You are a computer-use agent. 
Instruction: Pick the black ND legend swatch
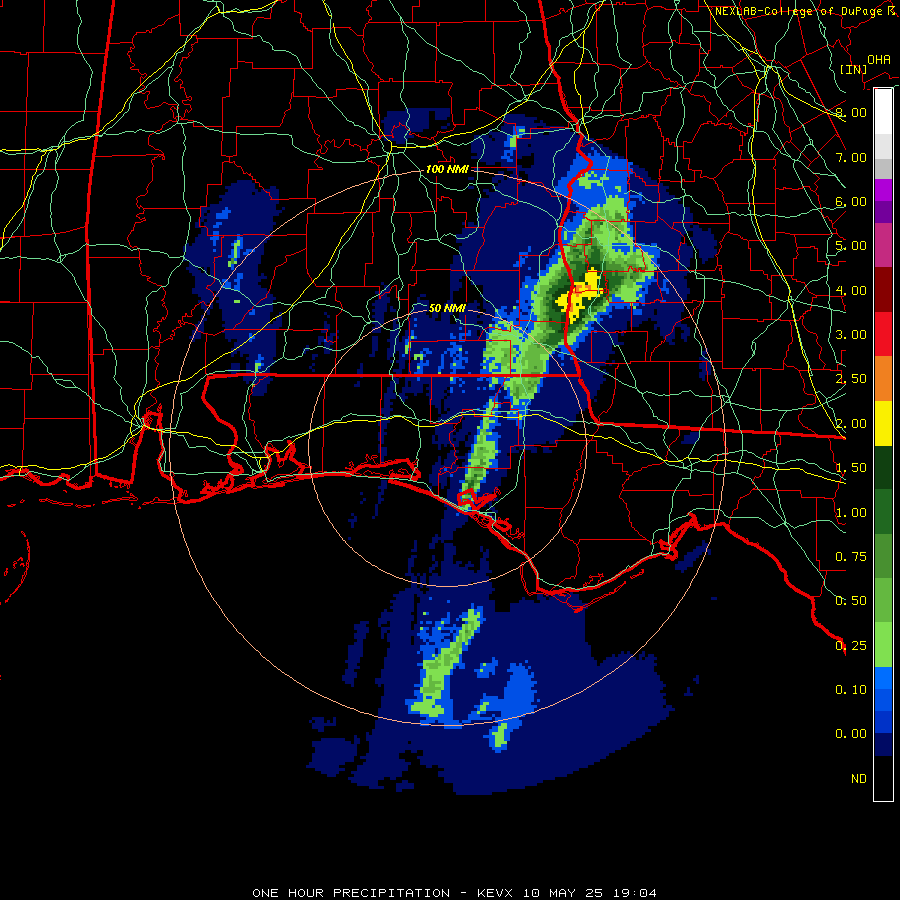pyautogui.click(x=883, y=778)
